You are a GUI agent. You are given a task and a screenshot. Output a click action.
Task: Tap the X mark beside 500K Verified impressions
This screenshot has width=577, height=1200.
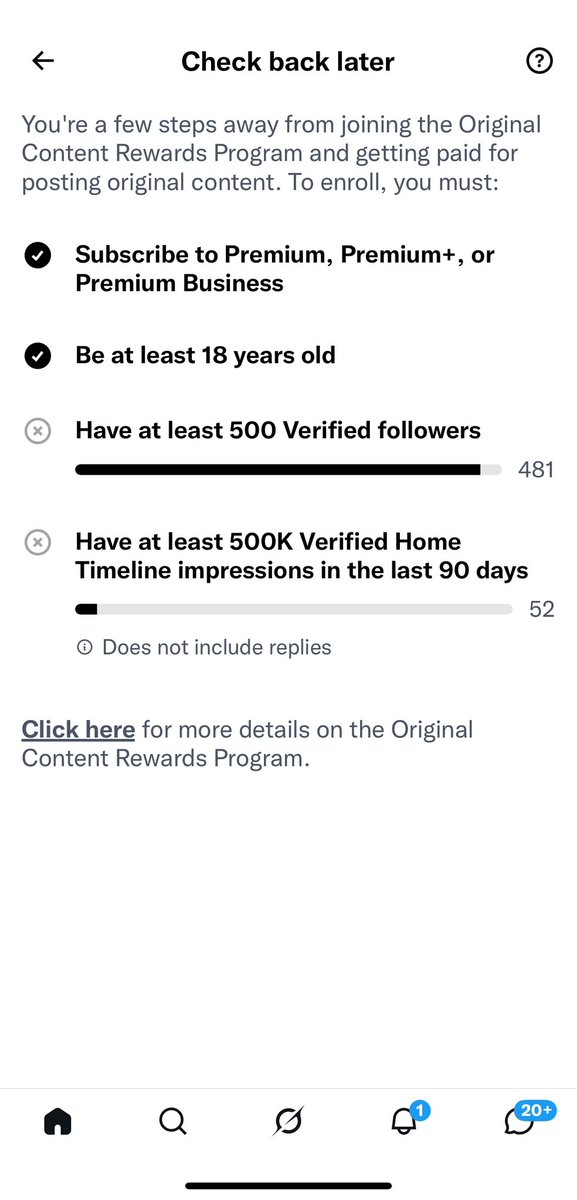click(37, 543)
